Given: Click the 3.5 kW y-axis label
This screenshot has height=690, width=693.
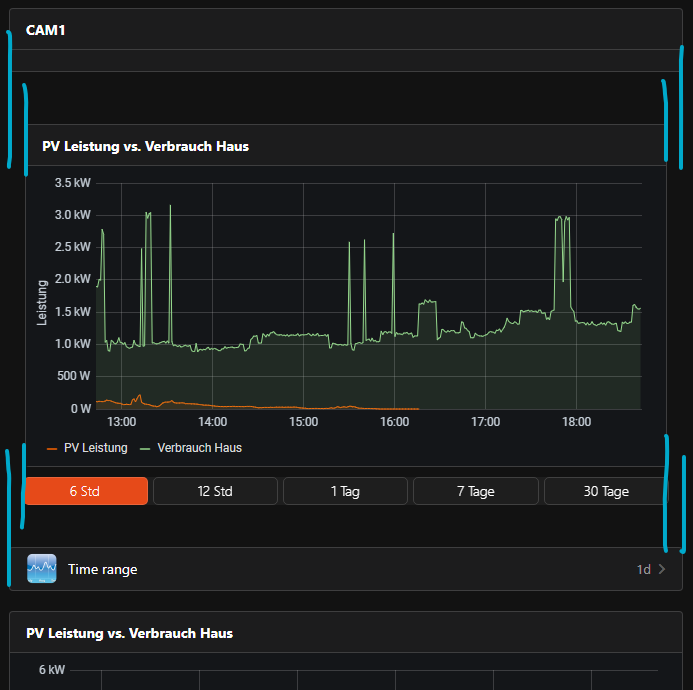Looking at the screenshot, I should [x=73, y=183].
